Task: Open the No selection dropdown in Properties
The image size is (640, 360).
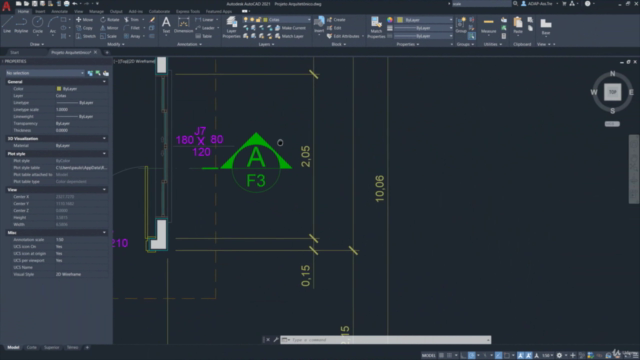Action: click(x=45, y=73)
